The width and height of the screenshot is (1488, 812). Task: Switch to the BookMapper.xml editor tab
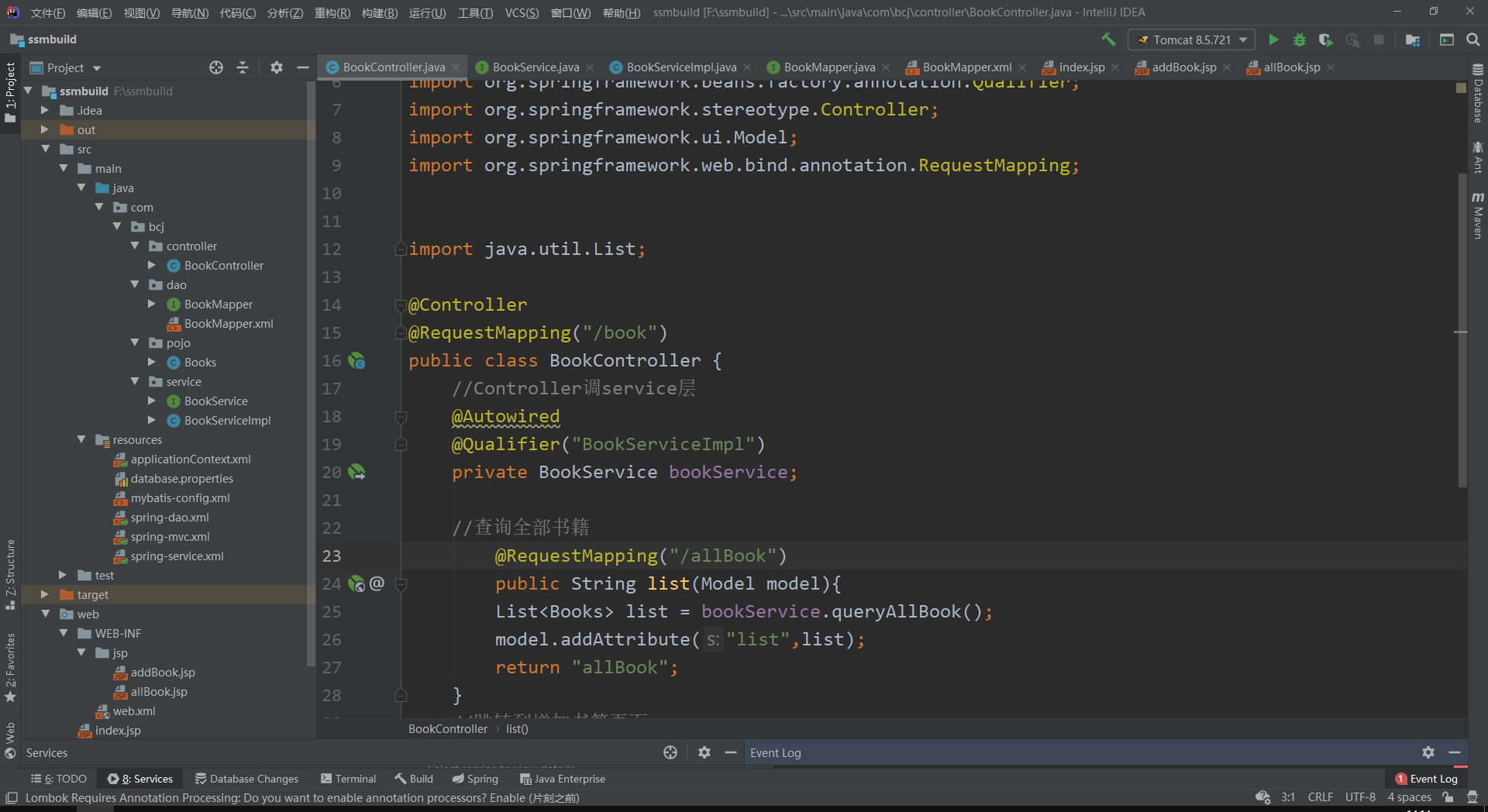(x=966, y=67)
